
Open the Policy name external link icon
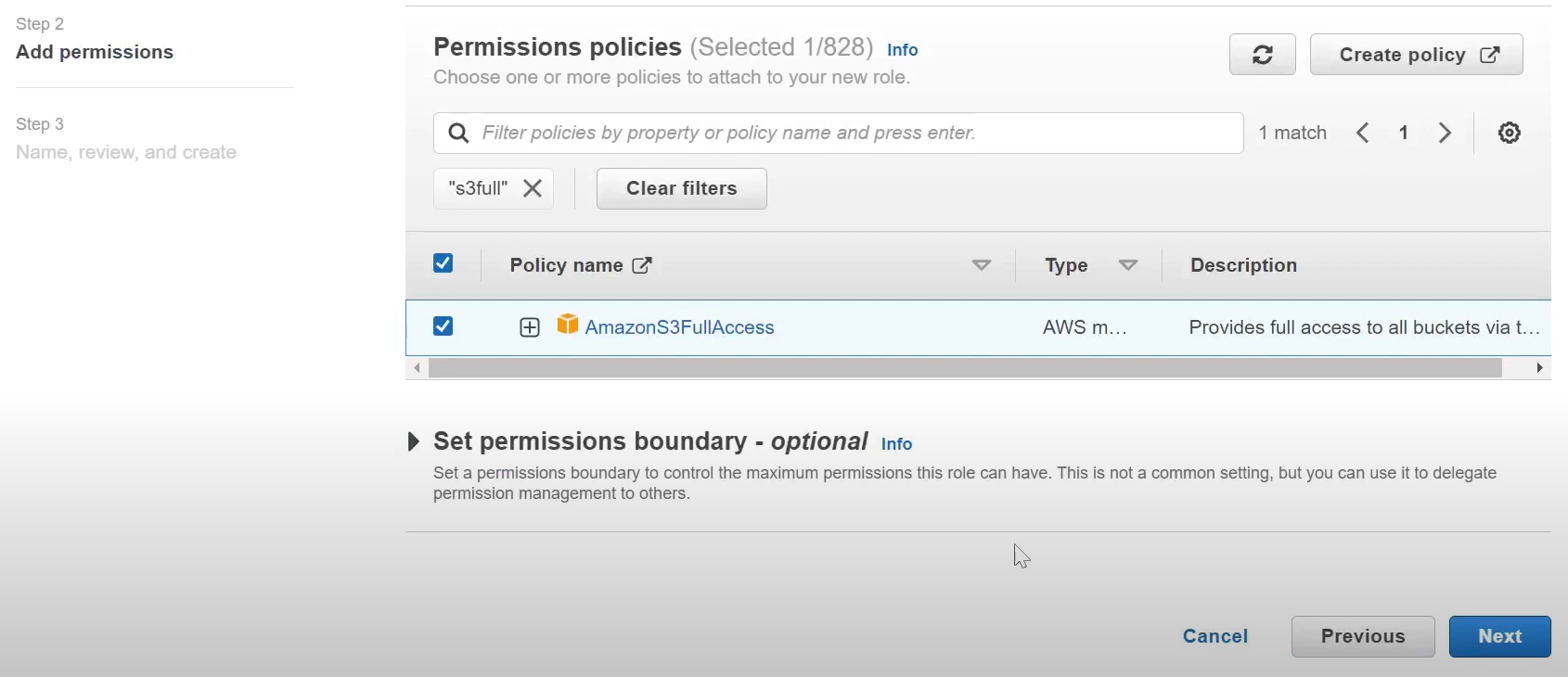coord(642,266)
